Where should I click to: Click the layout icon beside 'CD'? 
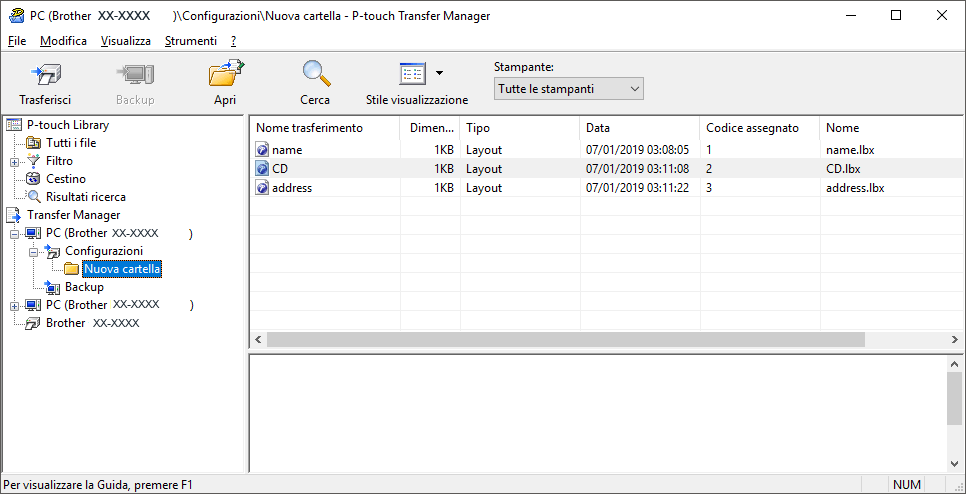262,169
